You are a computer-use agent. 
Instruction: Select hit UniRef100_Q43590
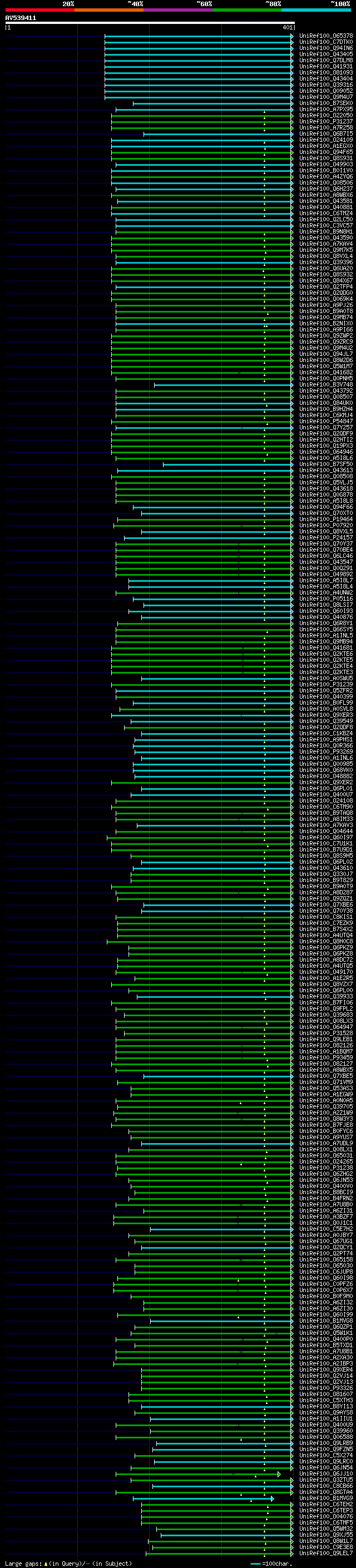click(x=326, y=238)
